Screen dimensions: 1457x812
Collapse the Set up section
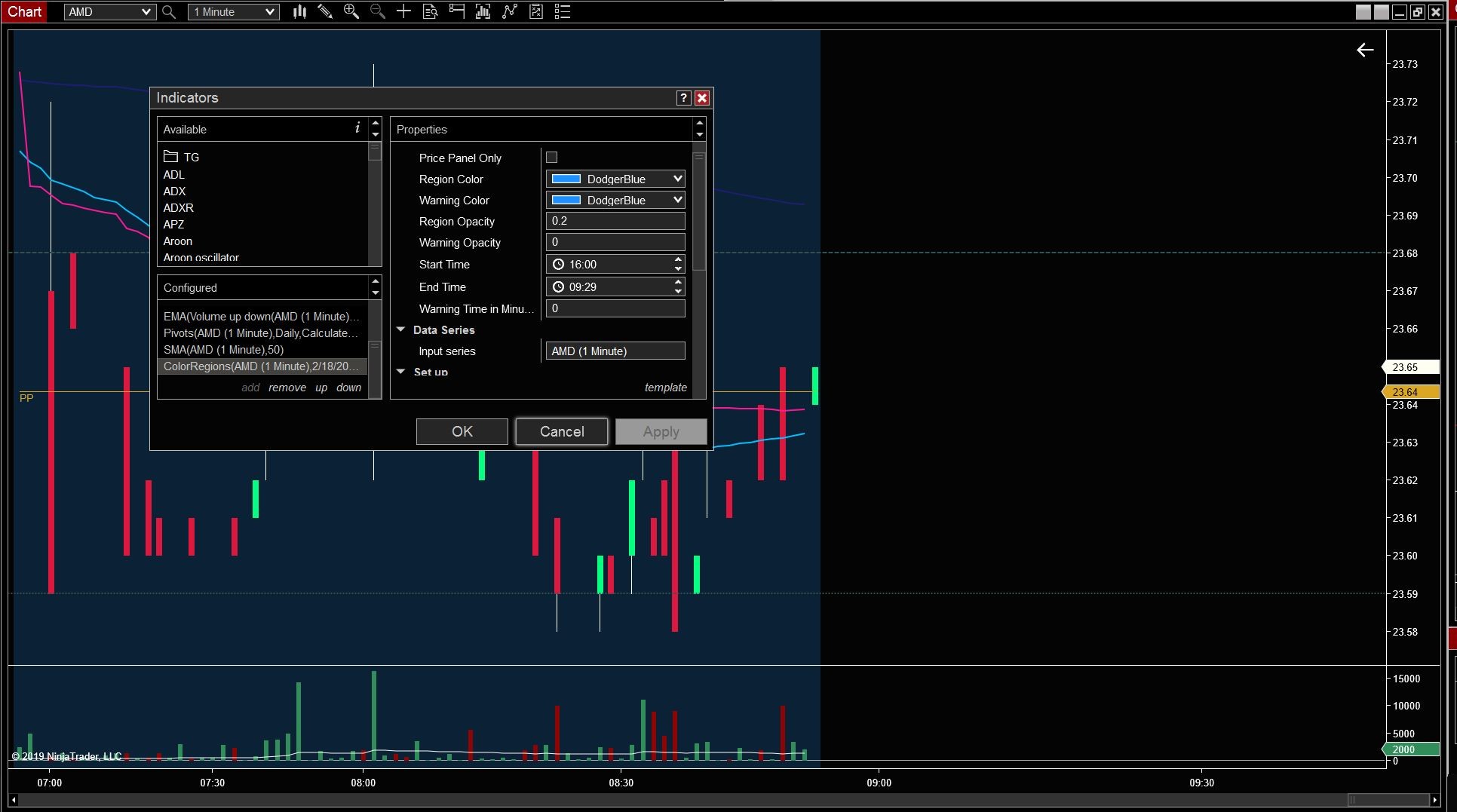coord(401,372)
